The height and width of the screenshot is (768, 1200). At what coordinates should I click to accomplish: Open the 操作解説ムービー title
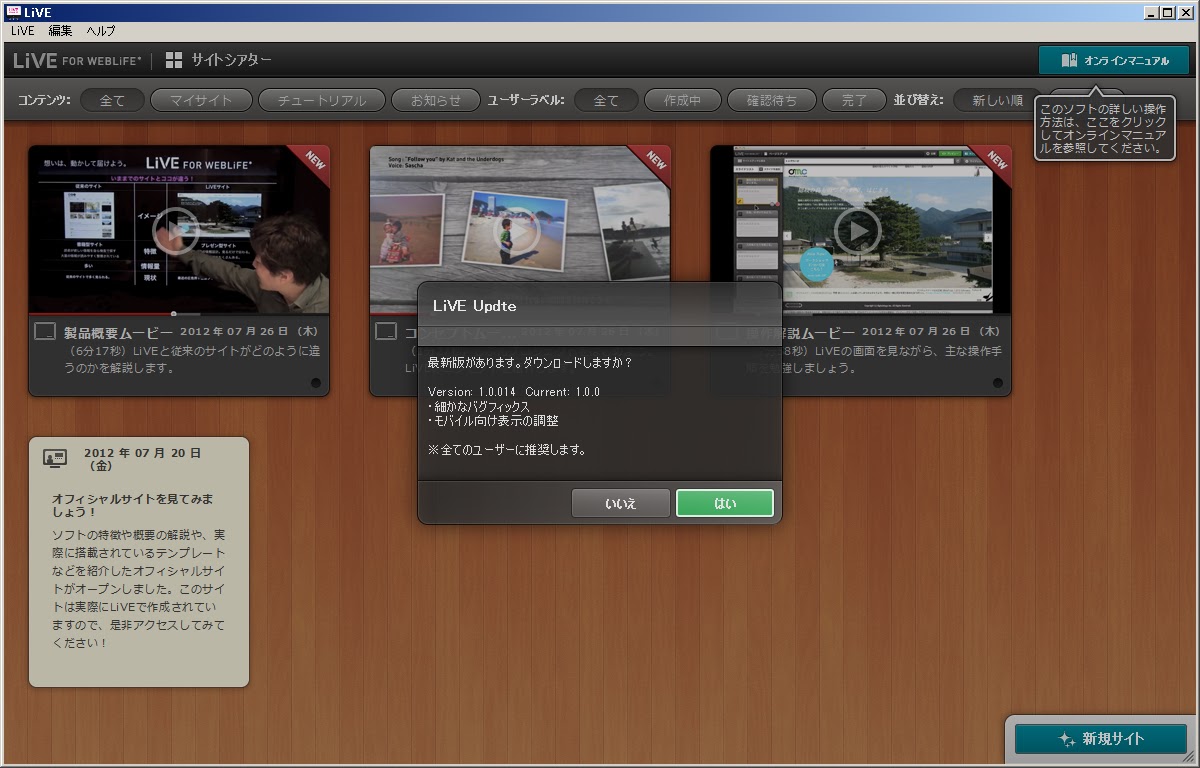(x=800, y=332)
